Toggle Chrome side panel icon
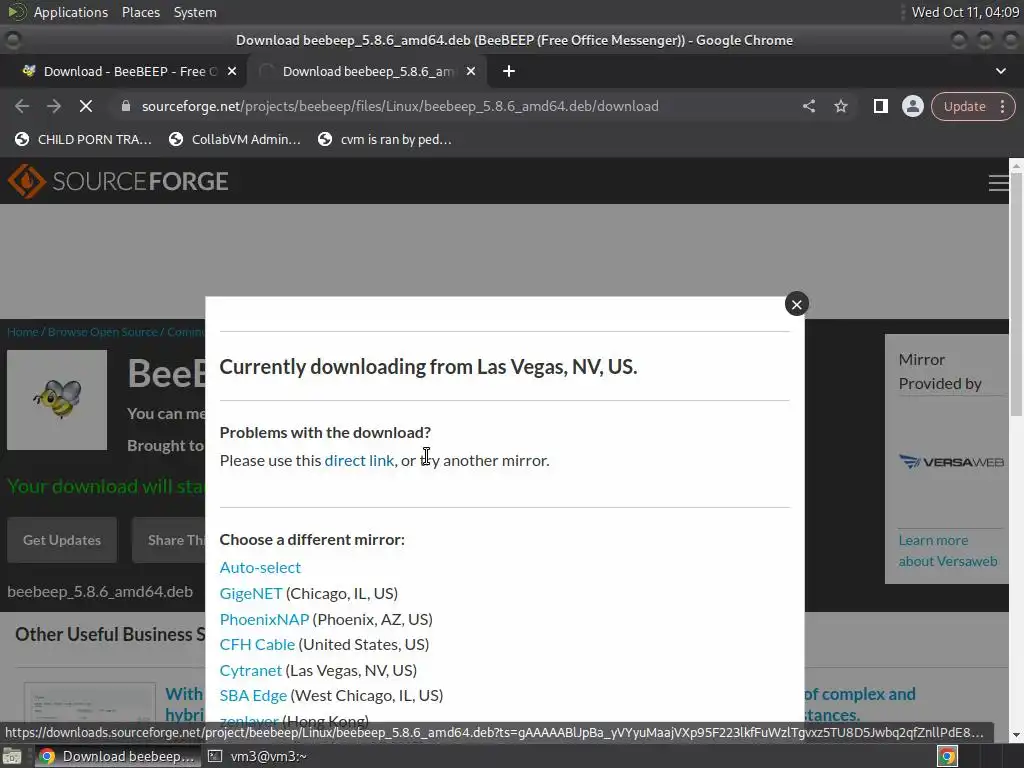The height and width of the screenshot is (768, 1024). 880,106
